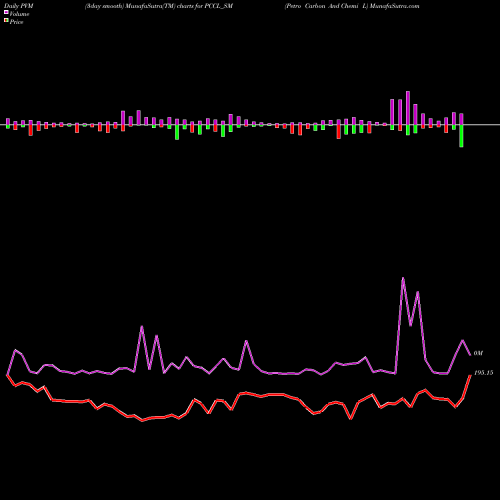Click the magenta Volume legend swatch
The height and width of the screenshot is (500, 500).
pos(6,13)
